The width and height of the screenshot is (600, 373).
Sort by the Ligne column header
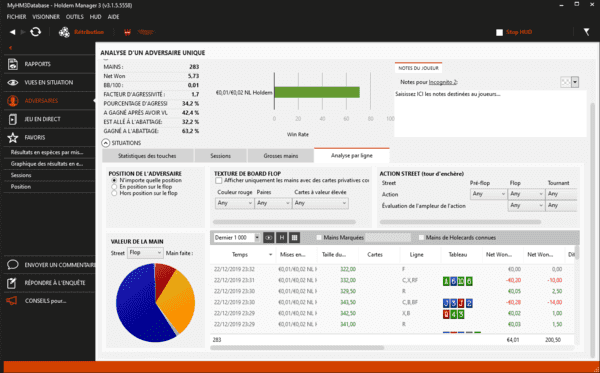(x=416, y=254)
